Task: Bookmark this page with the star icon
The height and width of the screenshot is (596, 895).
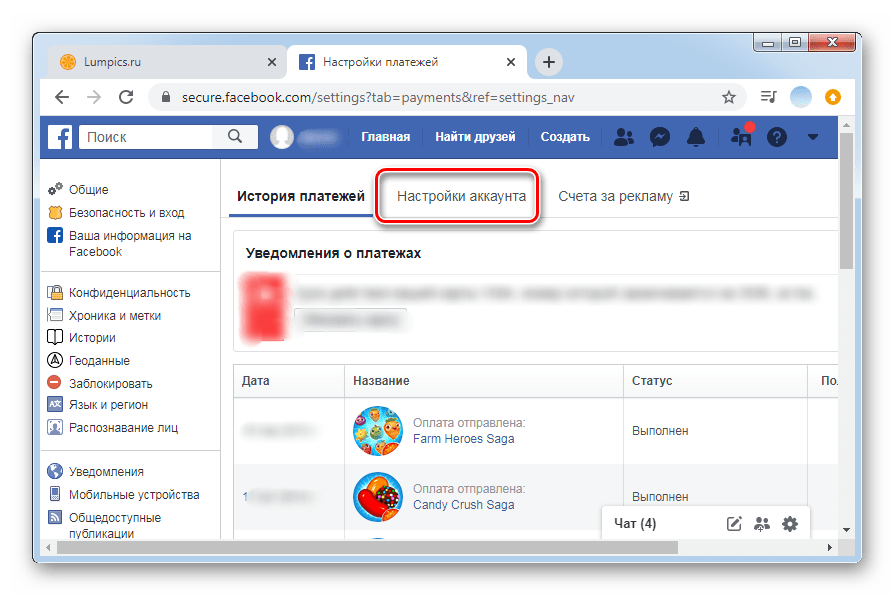Action: click(728, 98)
